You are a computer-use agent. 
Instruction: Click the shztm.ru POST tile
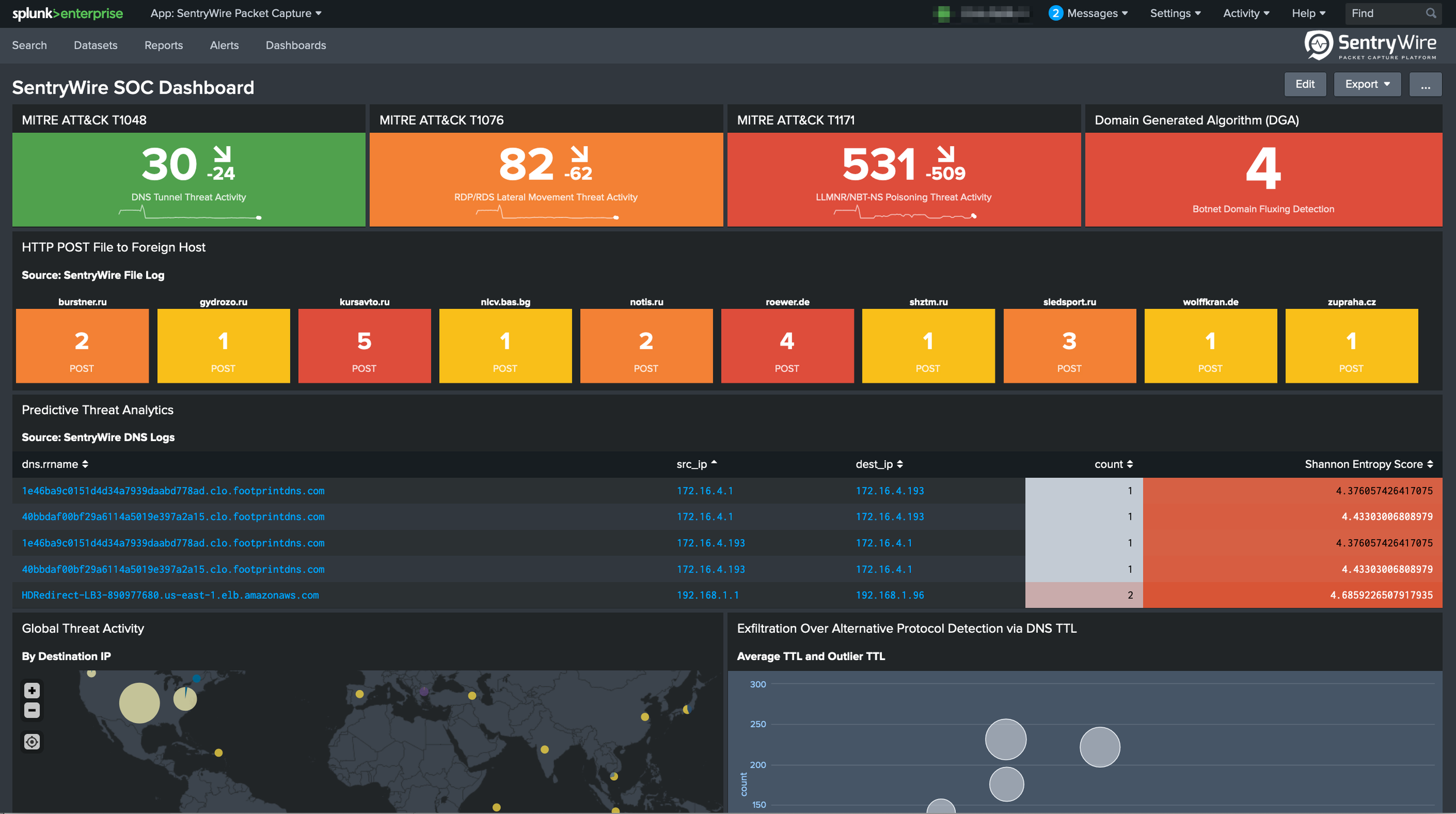click(x=928, y=346)
